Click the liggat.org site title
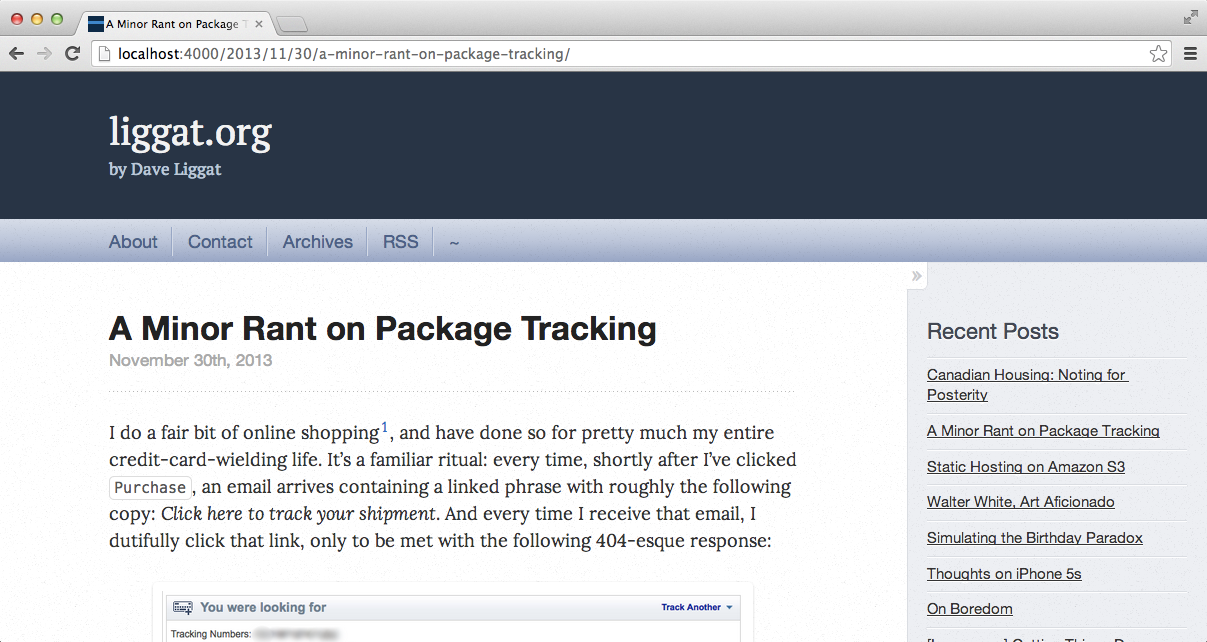 tap(190, 132)
